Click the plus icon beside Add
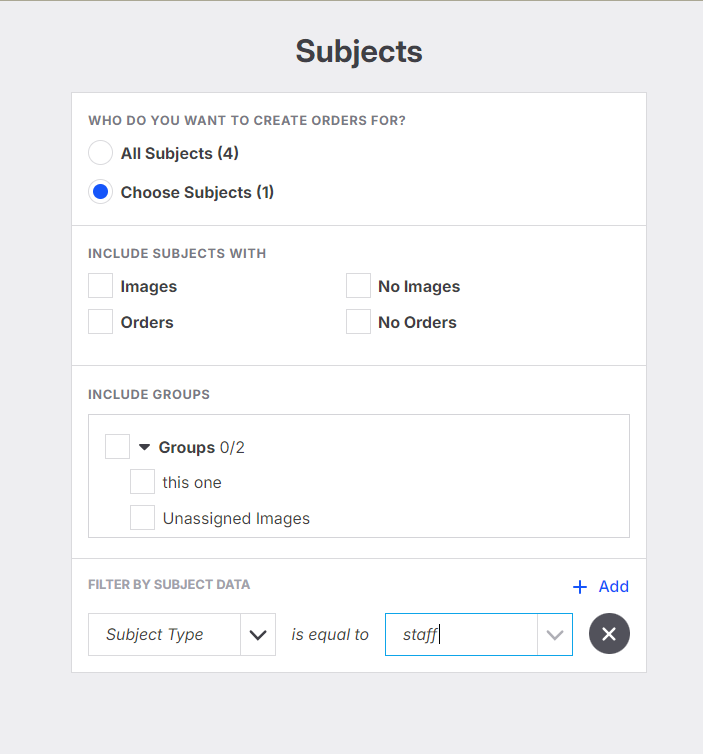The image size is (703, 754). 580,587
